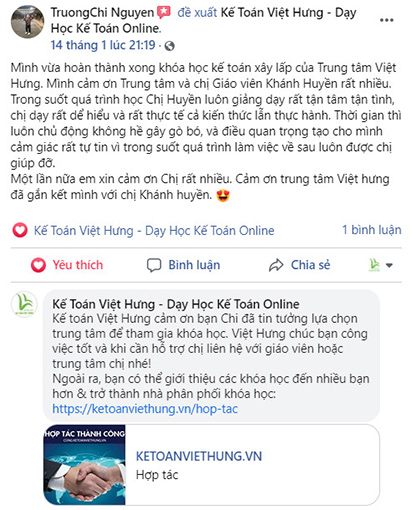Click Kế Toán Việt Hưng's avatar beside comment

(24, 304)
